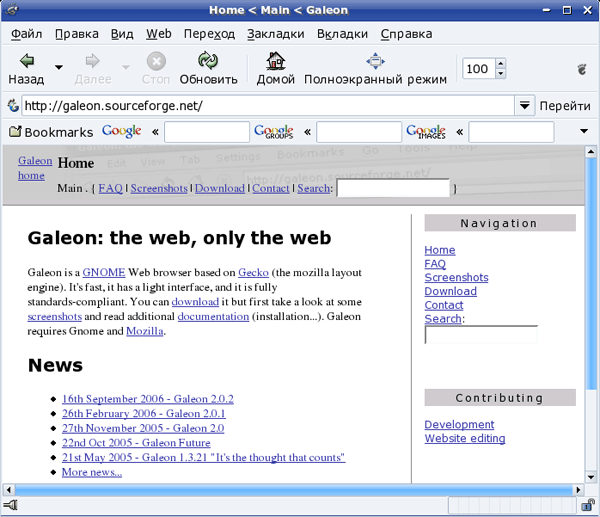Click the Google Images logo
600x517 pixels.
tap(426, 131)
